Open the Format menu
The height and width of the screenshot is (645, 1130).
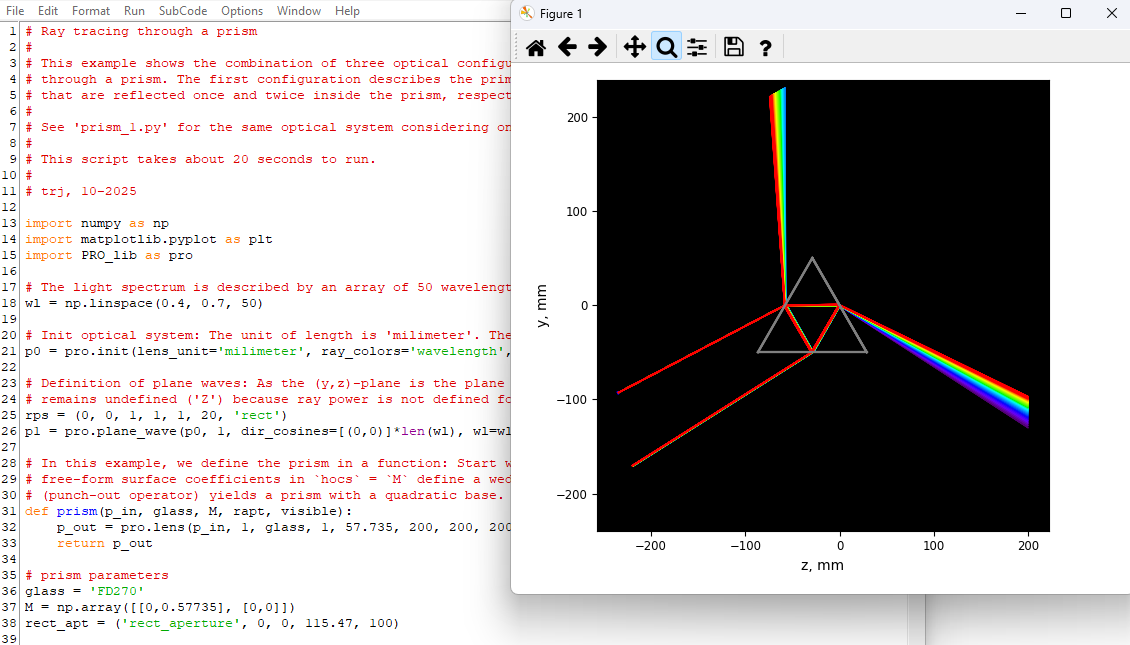(91, 11)
